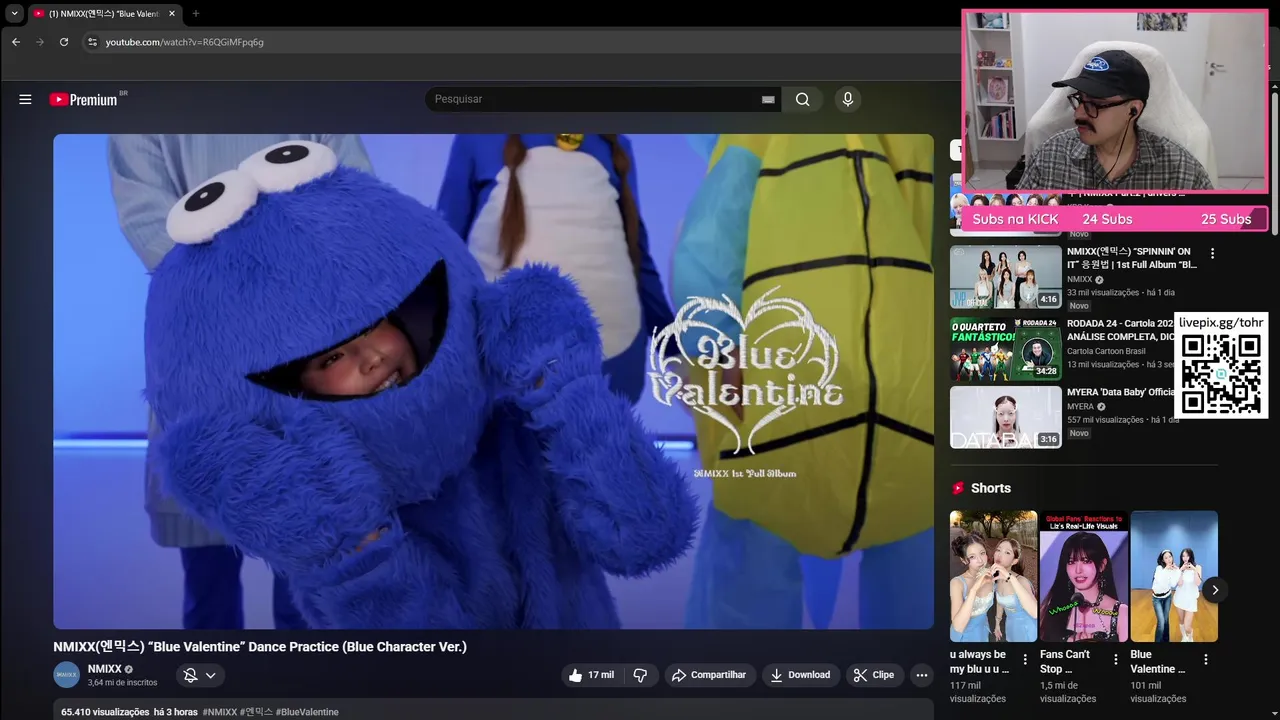Open the Cartola Cartoon Brasil channel name

click(1106, 351)
